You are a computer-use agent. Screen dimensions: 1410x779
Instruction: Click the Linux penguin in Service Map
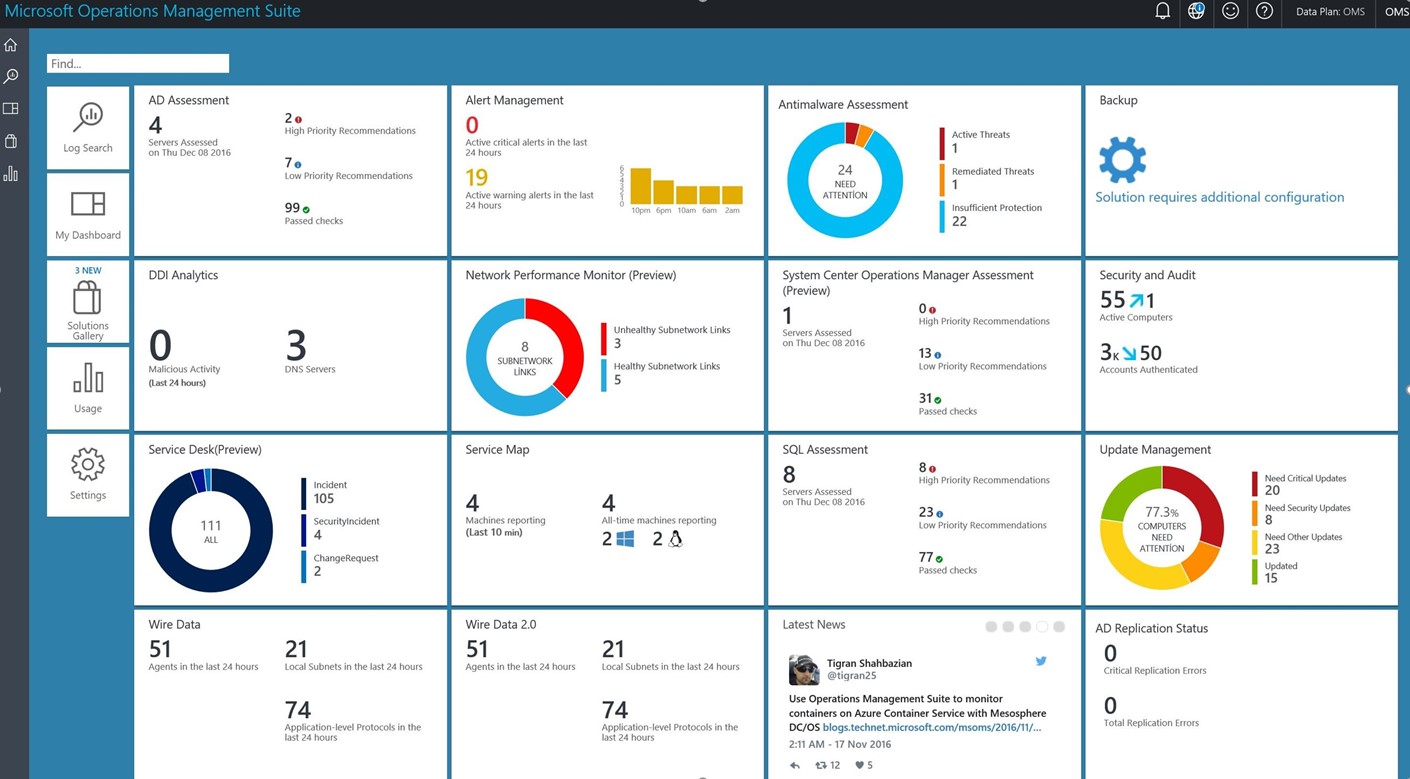tap(675, 539)
